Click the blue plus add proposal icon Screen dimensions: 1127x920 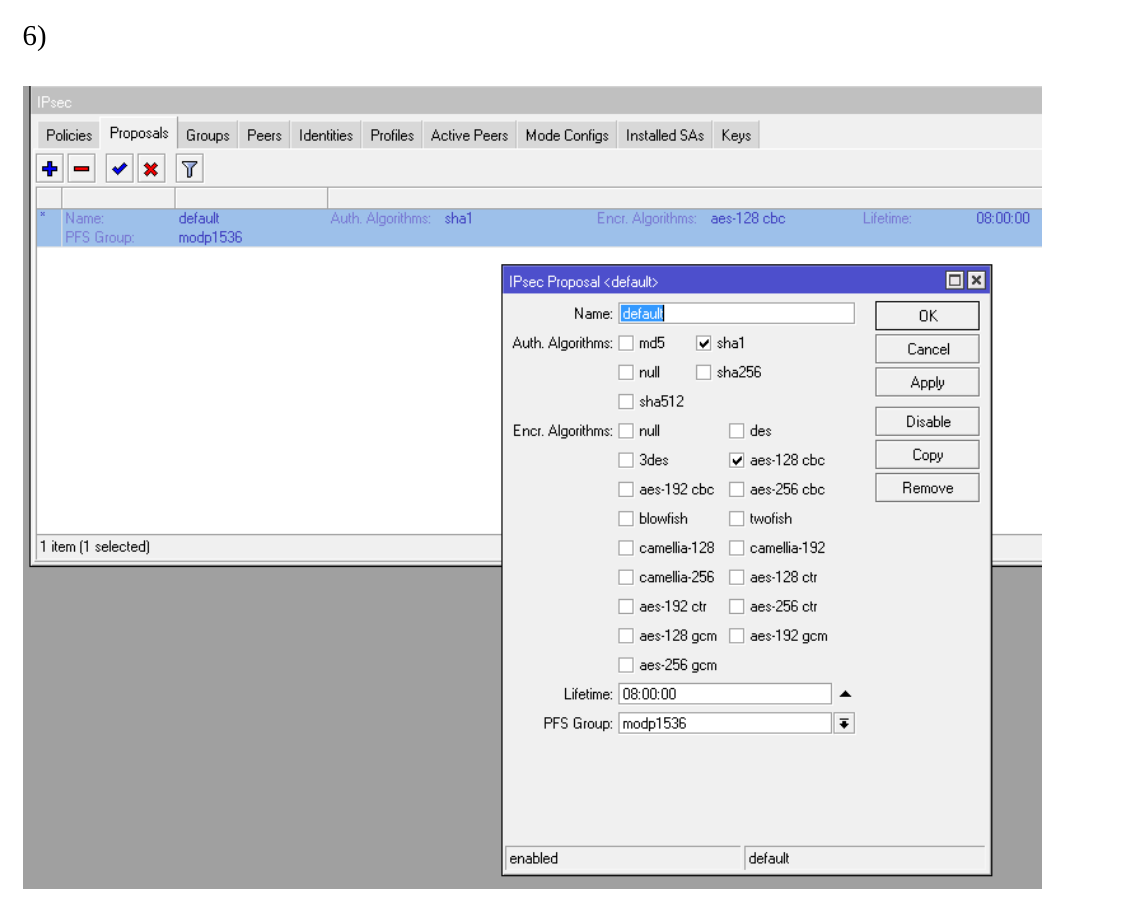pos(50,169)
